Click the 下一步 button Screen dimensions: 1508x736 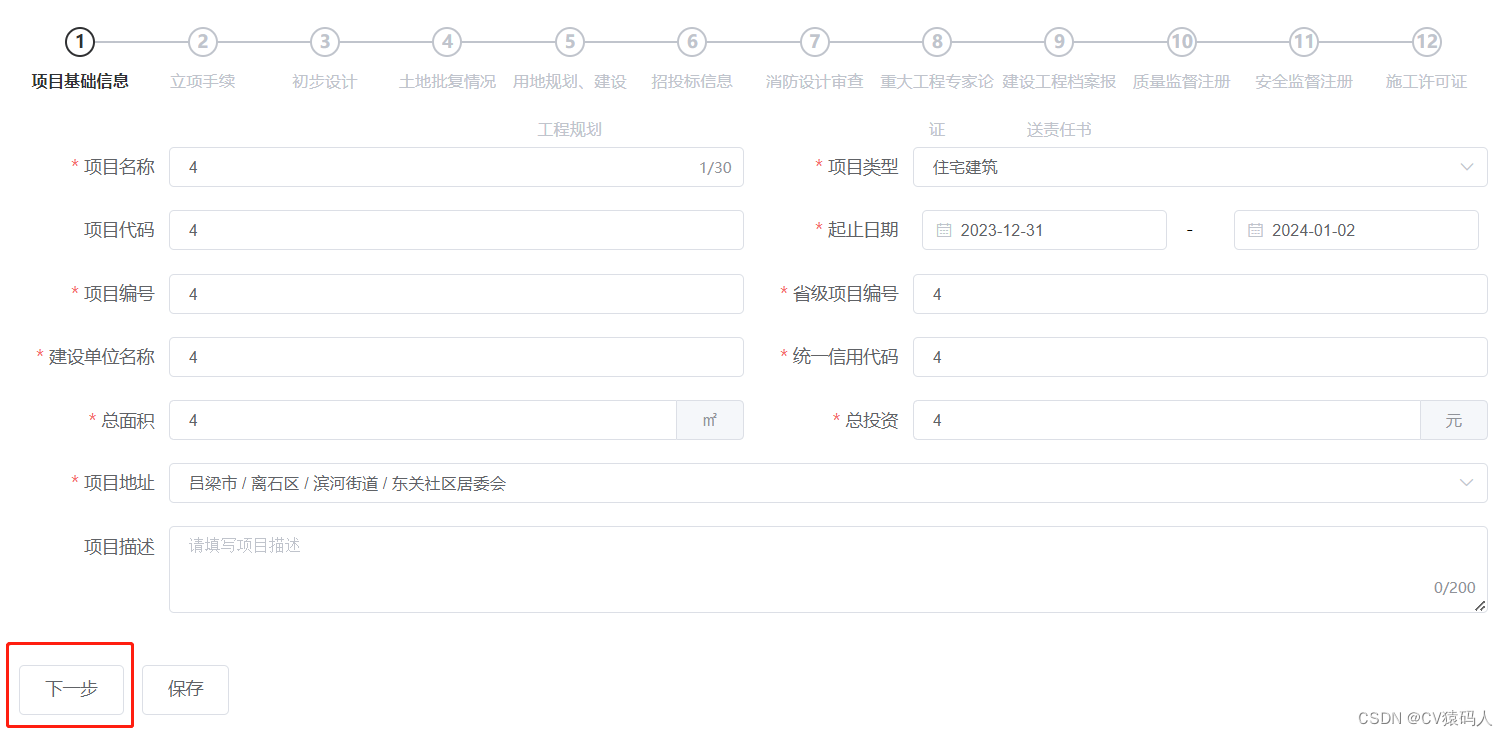click(71, 689)
